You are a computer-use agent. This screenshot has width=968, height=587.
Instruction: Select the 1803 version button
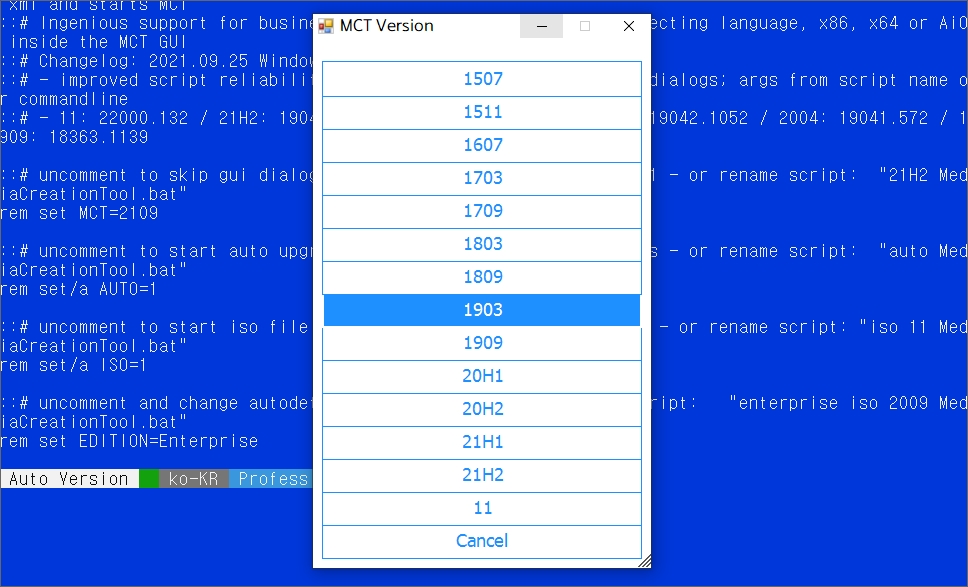pos(482,244)
